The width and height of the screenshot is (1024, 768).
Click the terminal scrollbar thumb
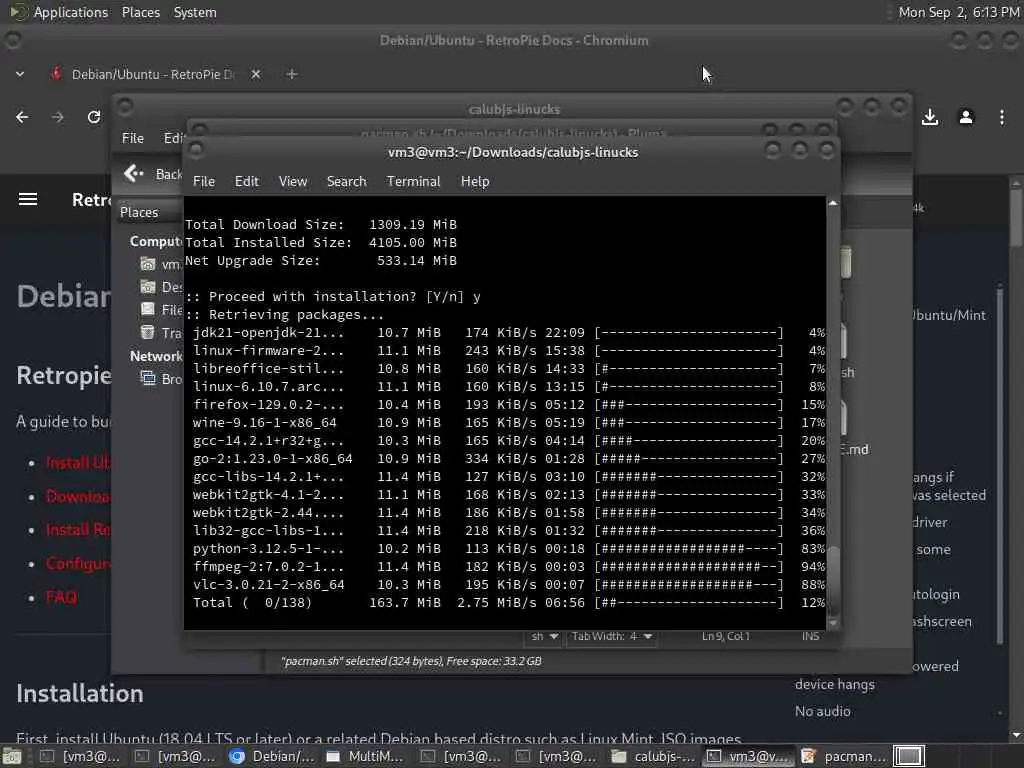(833, 579)
